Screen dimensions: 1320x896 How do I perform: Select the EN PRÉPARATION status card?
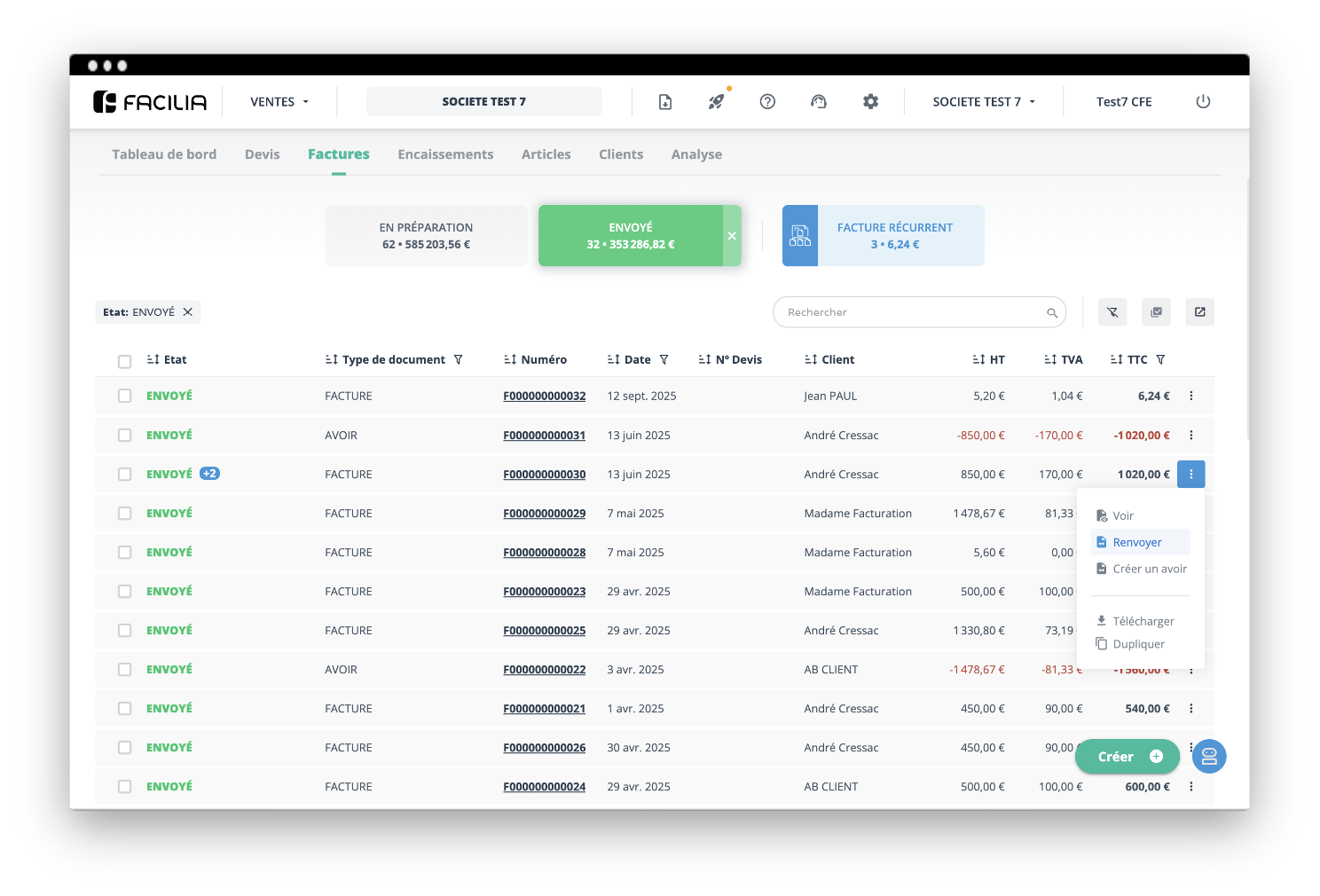click(426, 236)
